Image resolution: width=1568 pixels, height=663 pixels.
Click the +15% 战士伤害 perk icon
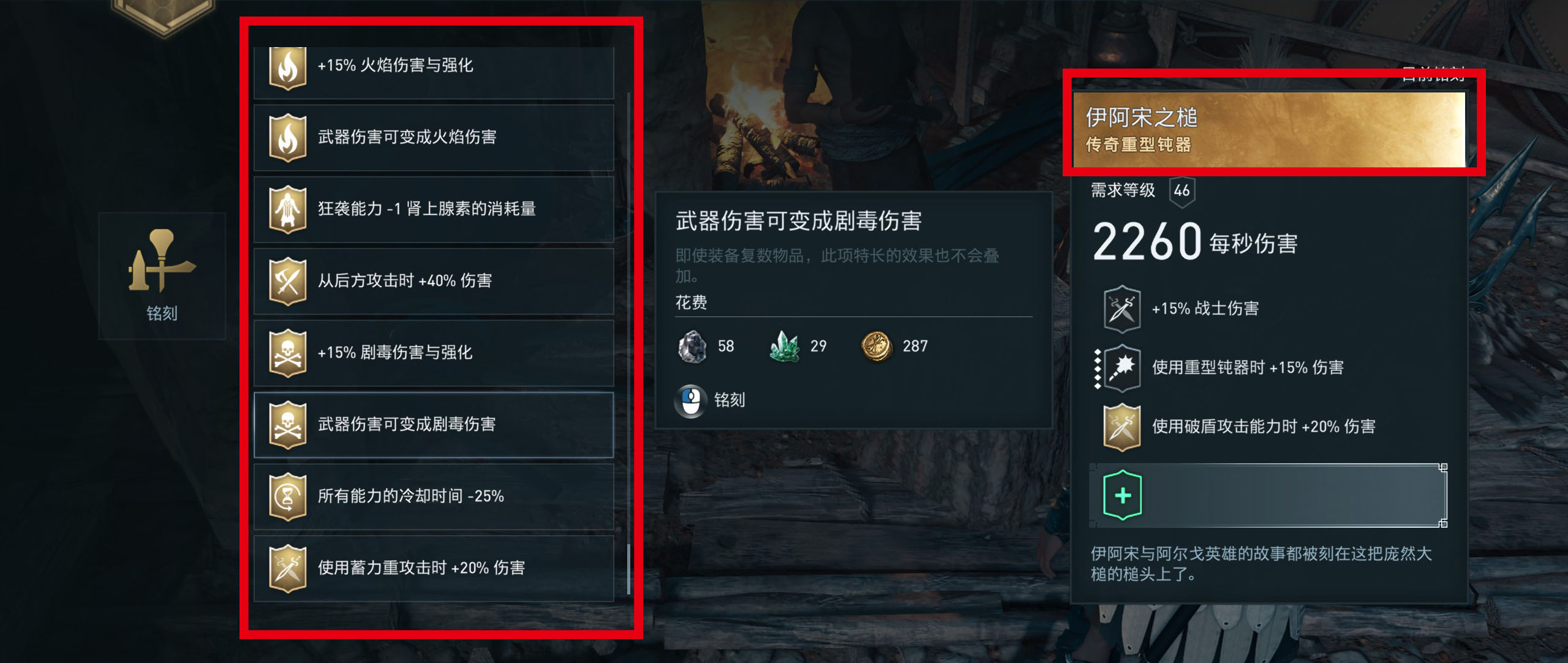click(1121, 309)
